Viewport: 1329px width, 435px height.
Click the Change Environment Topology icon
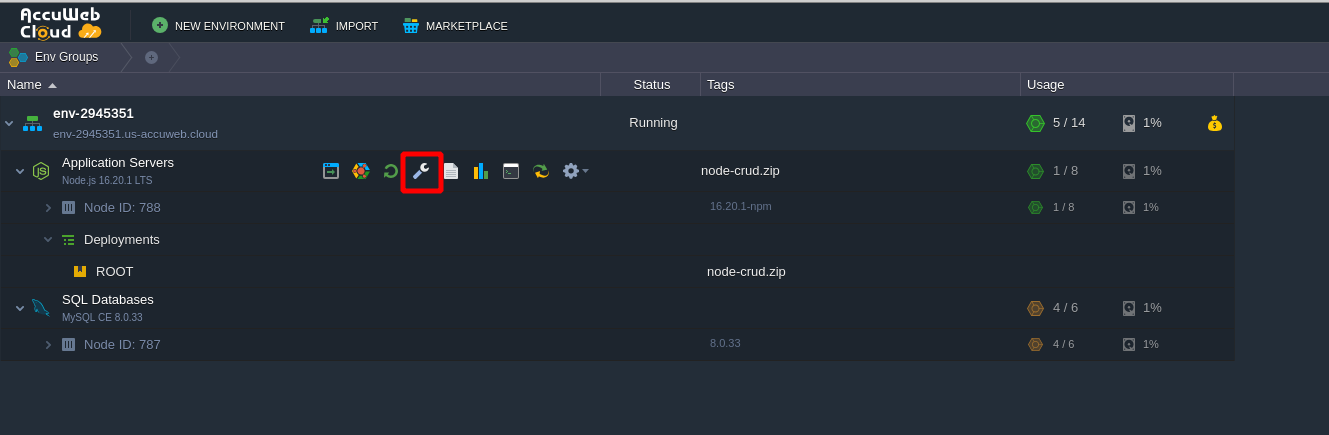pyautogui.click(x=361, y=171)
